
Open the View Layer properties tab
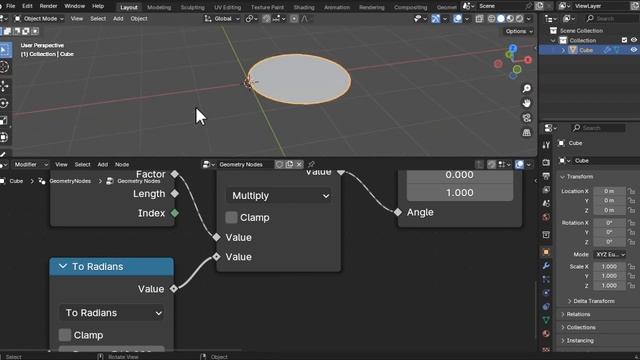[546, 190]
